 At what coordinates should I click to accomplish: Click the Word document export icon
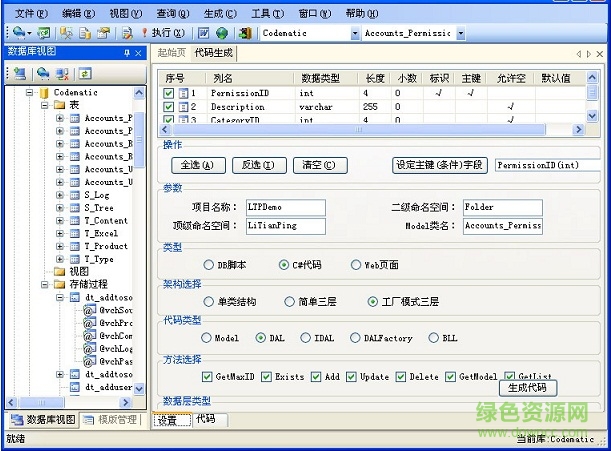(203, 33)
